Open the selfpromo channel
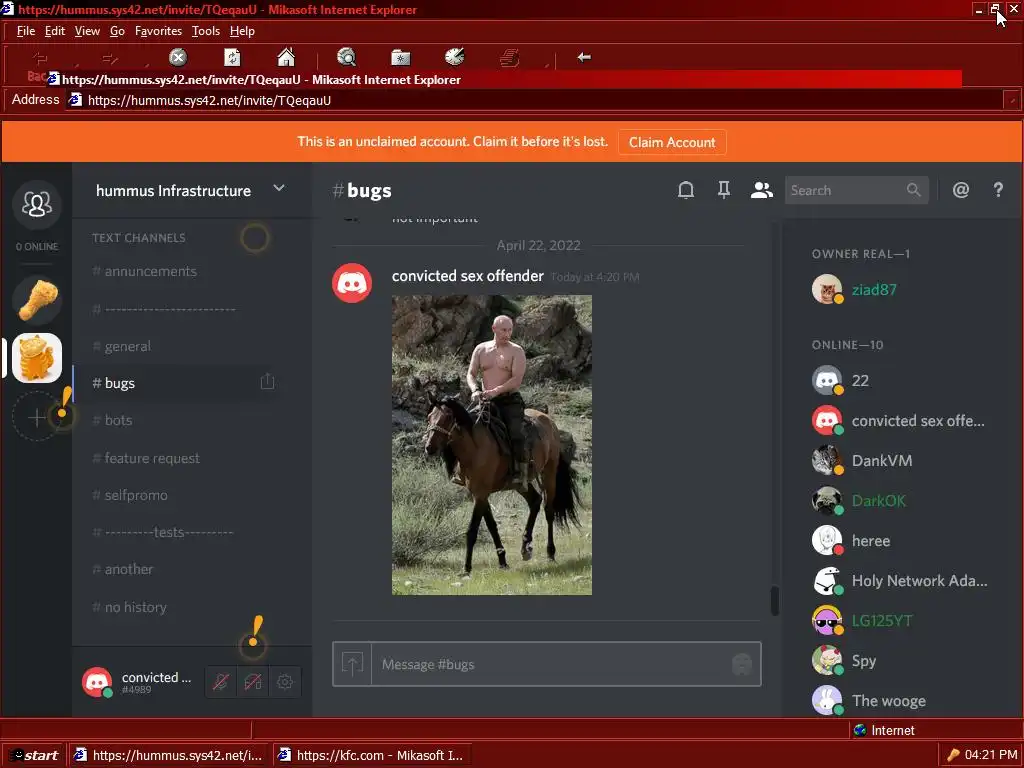 (x=176, y=495)
